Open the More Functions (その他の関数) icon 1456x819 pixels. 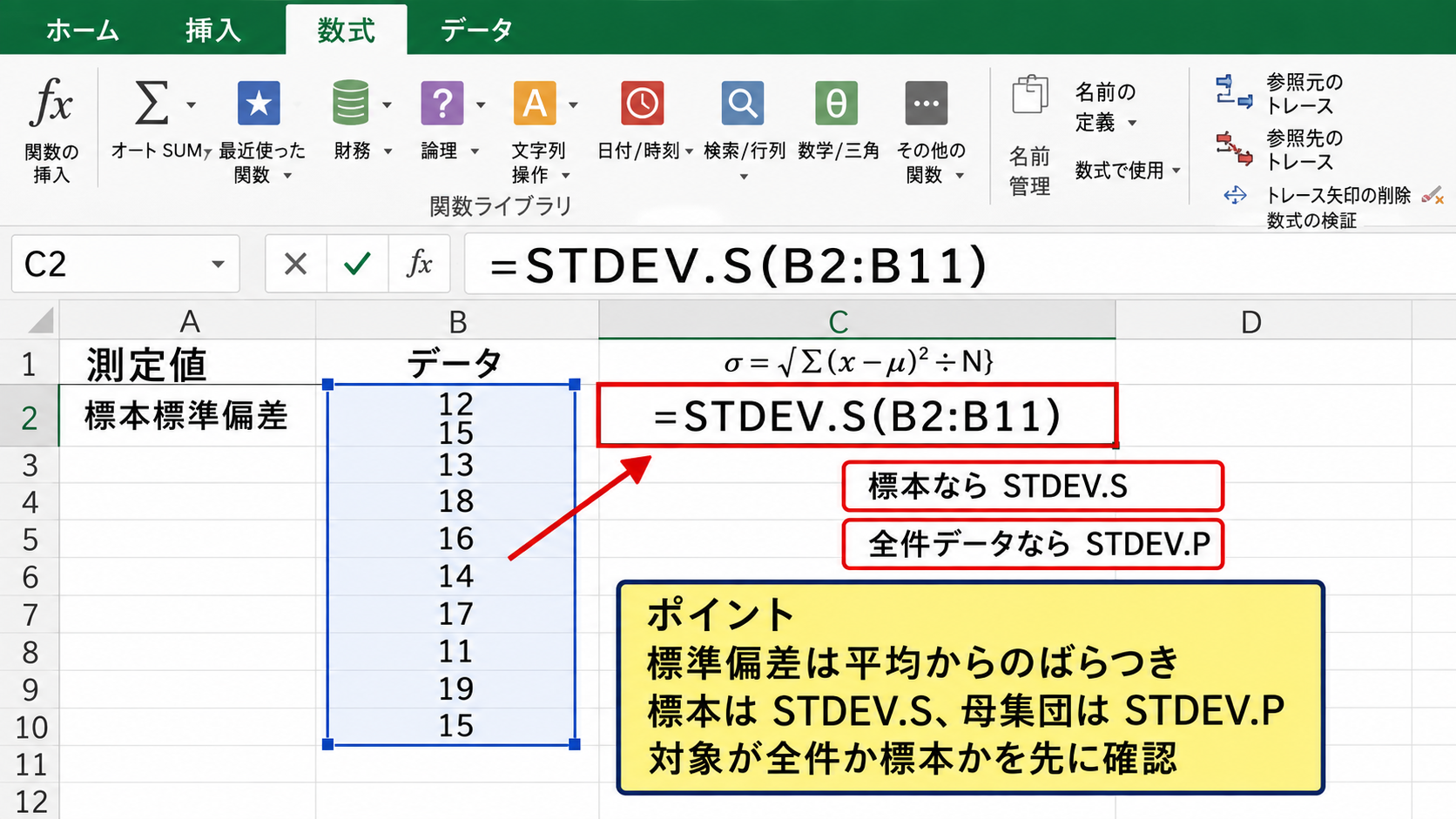[927, 104]
